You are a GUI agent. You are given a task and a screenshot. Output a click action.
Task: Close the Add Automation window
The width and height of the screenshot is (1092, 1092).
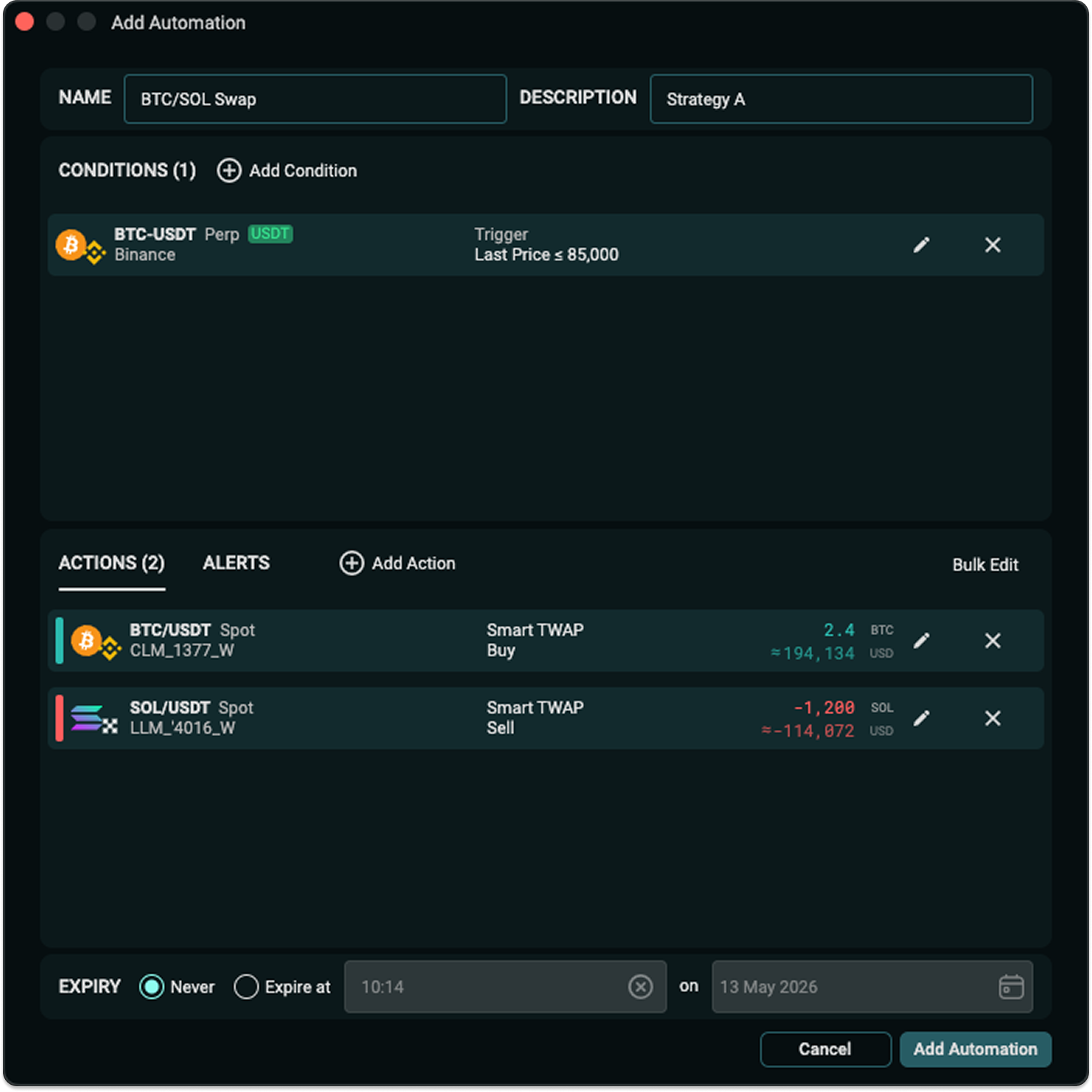pyautogui.click(x=25, y=22)
